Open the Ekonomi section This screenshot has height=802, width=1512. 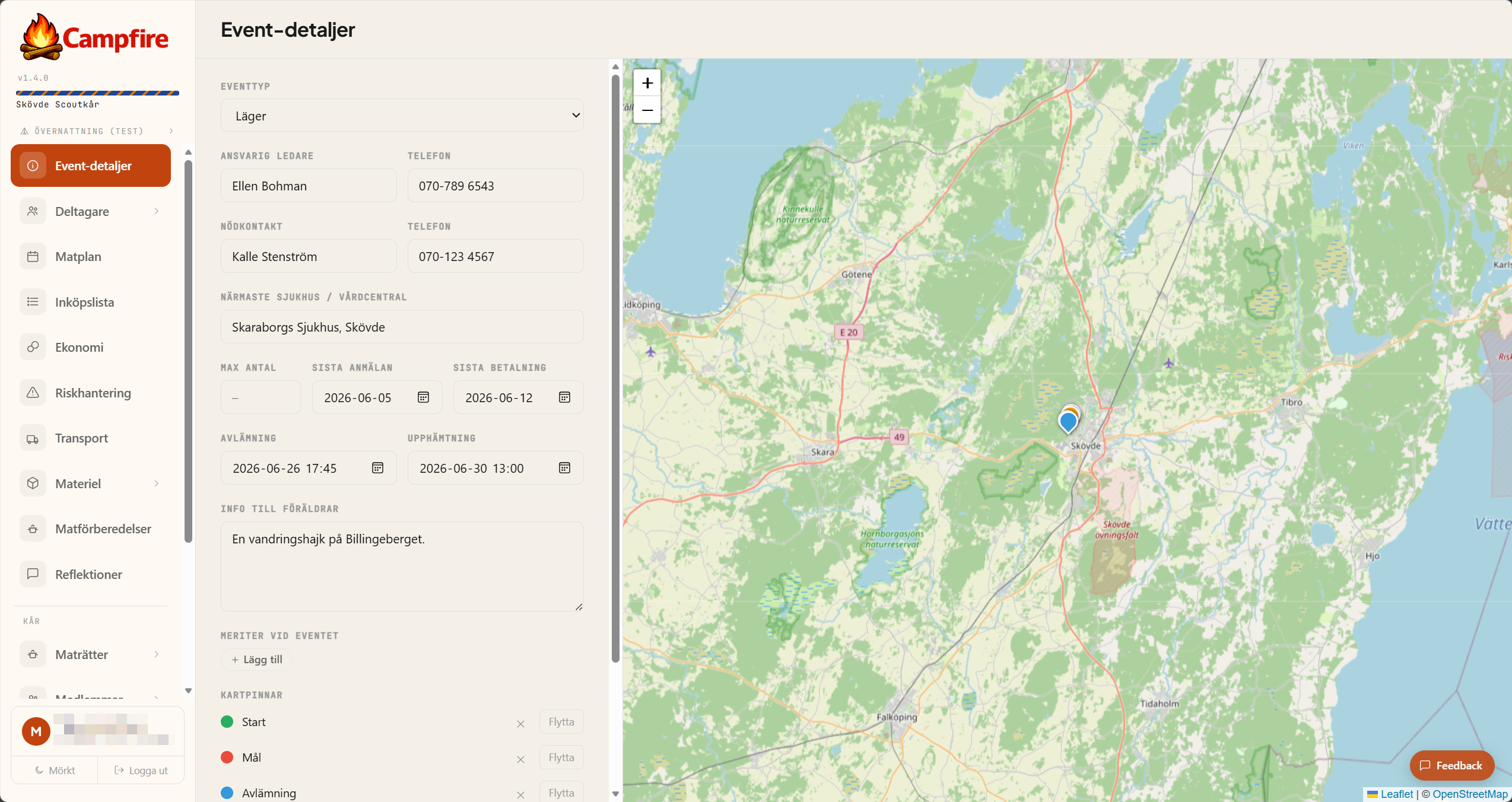(91, 347)
